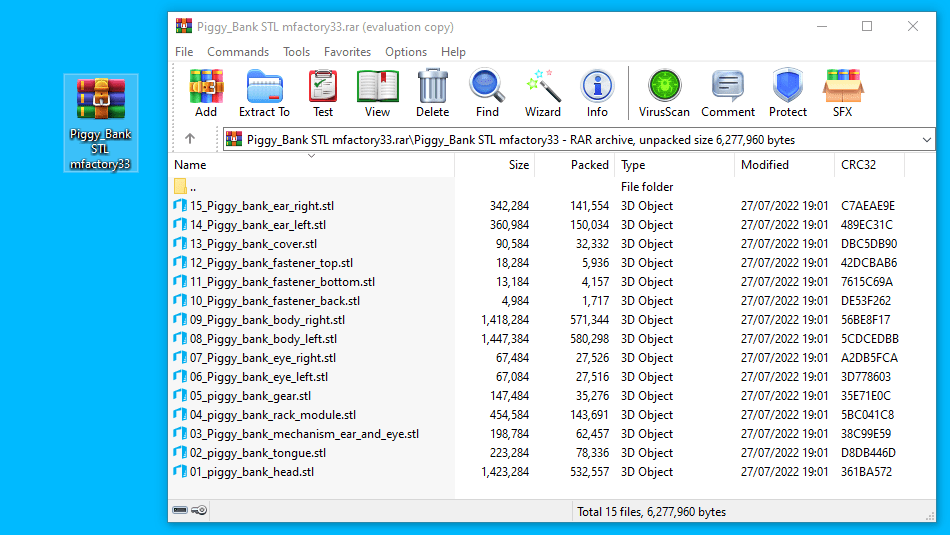
Task: Click icon of 10_Piggy_bank_fastener_back.stl
Action: [x=180, y=300]
